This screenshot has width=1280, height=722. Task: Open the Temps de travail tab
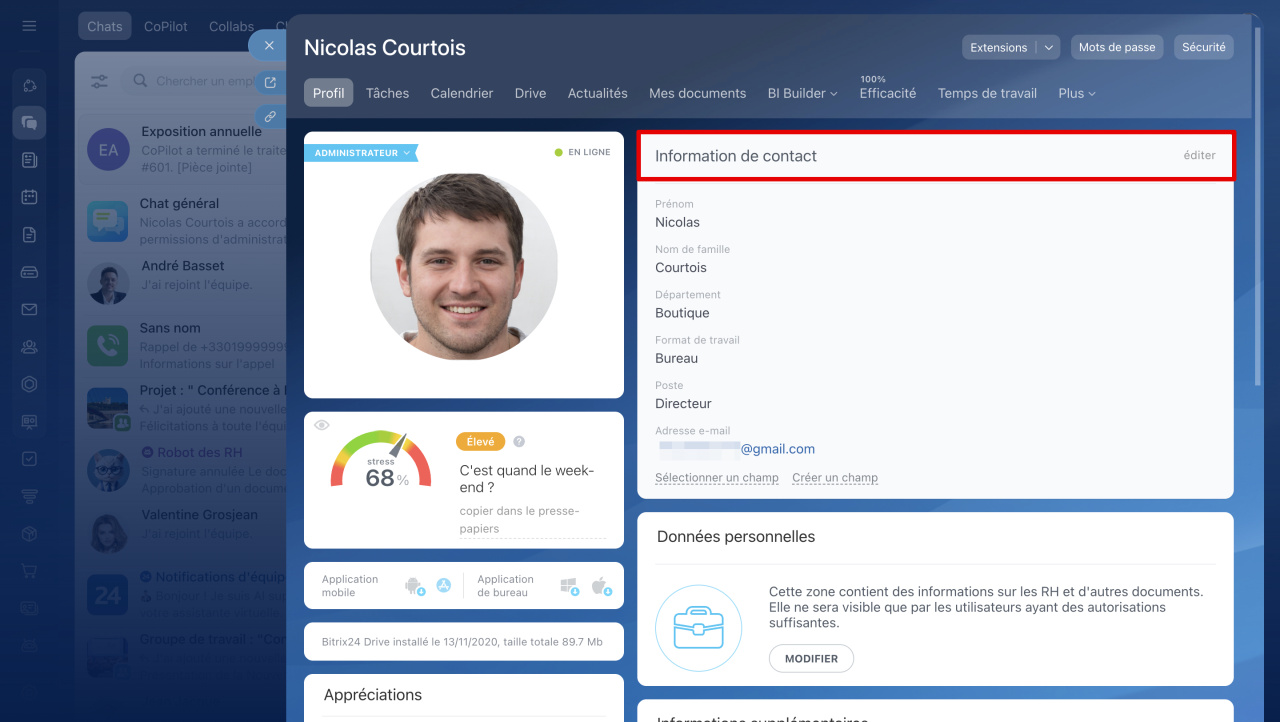click(987, 93)
